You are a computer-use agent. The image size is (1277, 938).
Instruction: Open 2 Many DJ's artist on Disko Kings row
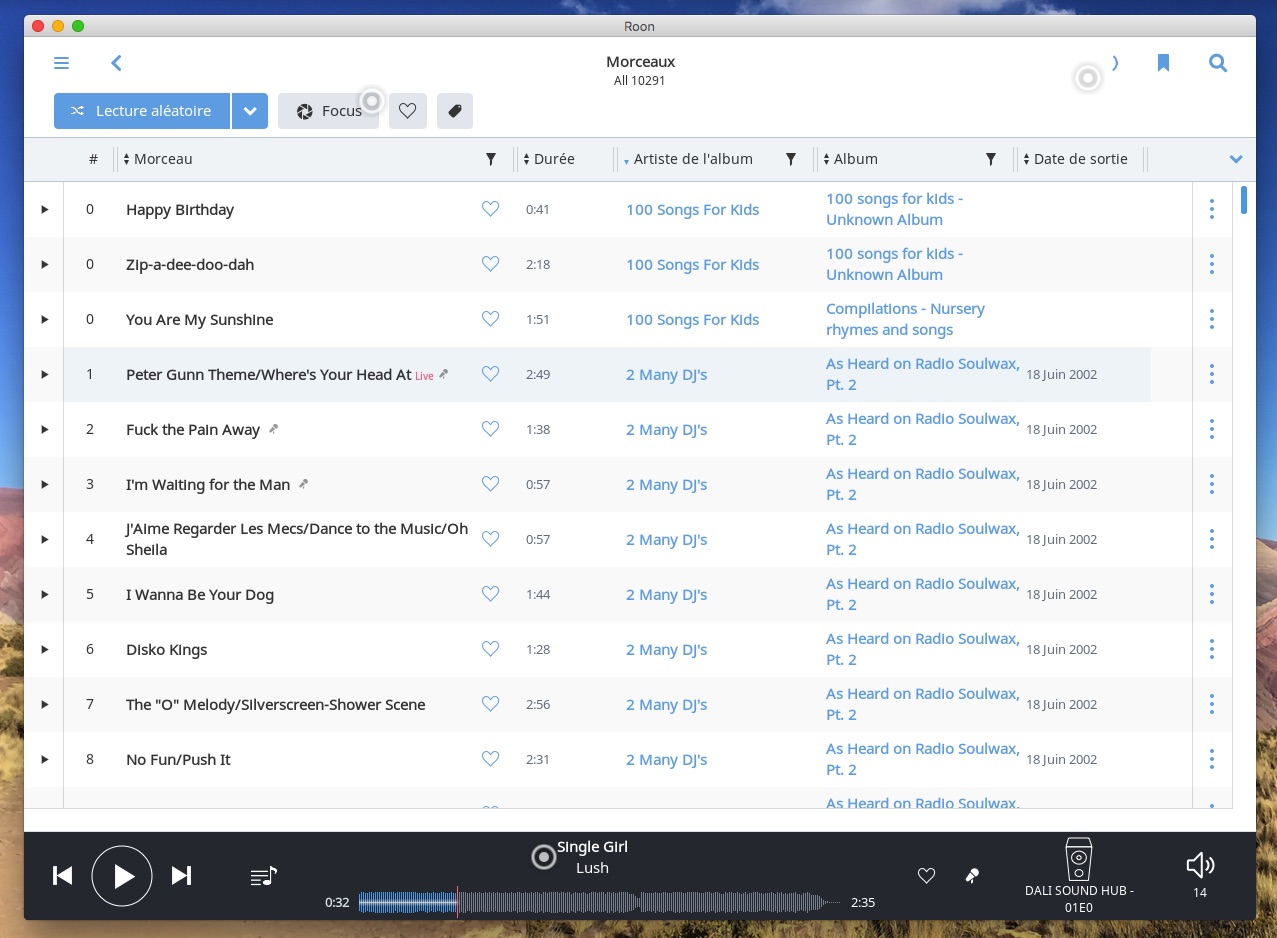click(666, 650)
